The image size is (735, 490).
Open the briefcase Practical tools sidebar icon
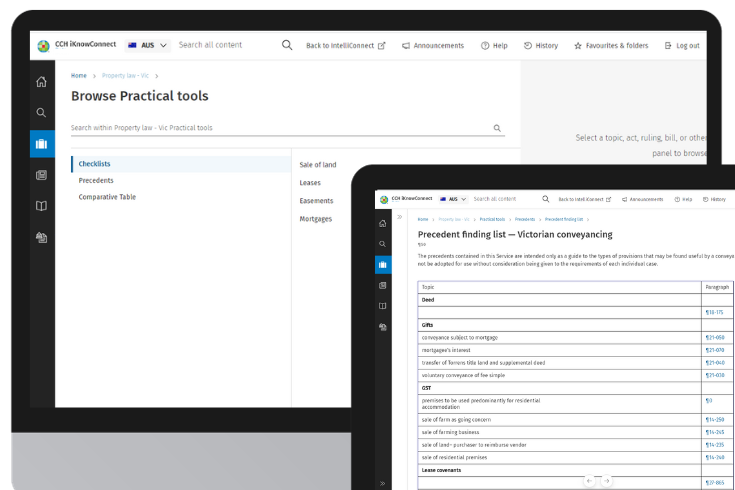41,144
